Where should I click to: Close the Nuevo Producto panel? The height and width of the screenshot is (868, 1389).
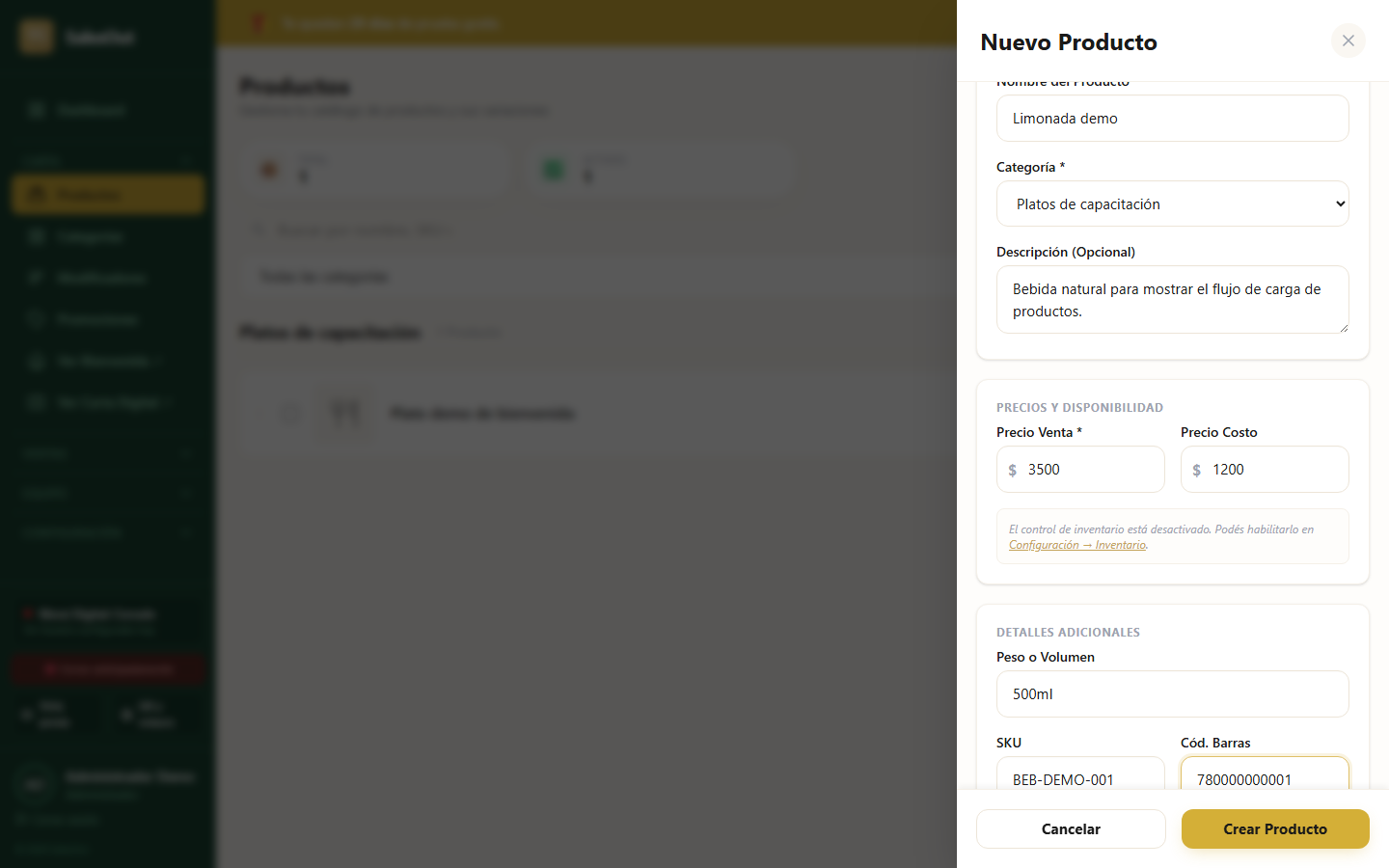click(x=1348, y=41)
